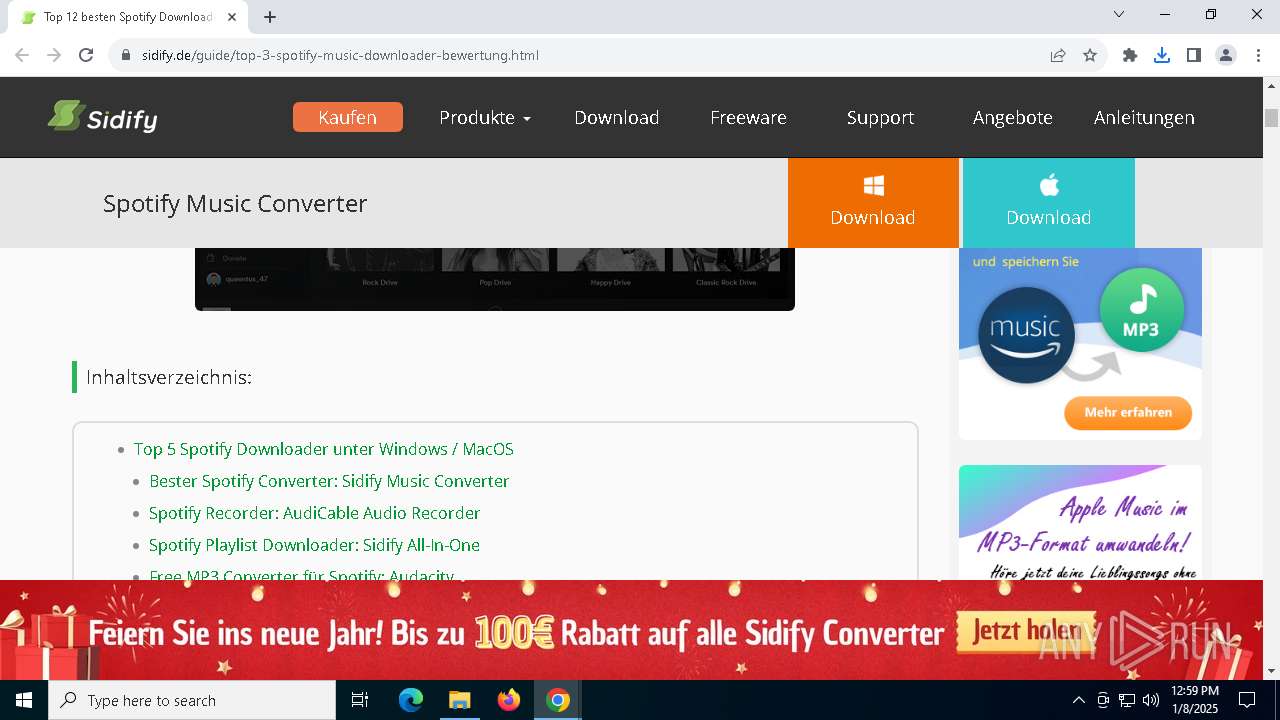The image size is (1280, 720).
Task: Toggle Chrome side panel
Action: click(x=1194, y=55)
